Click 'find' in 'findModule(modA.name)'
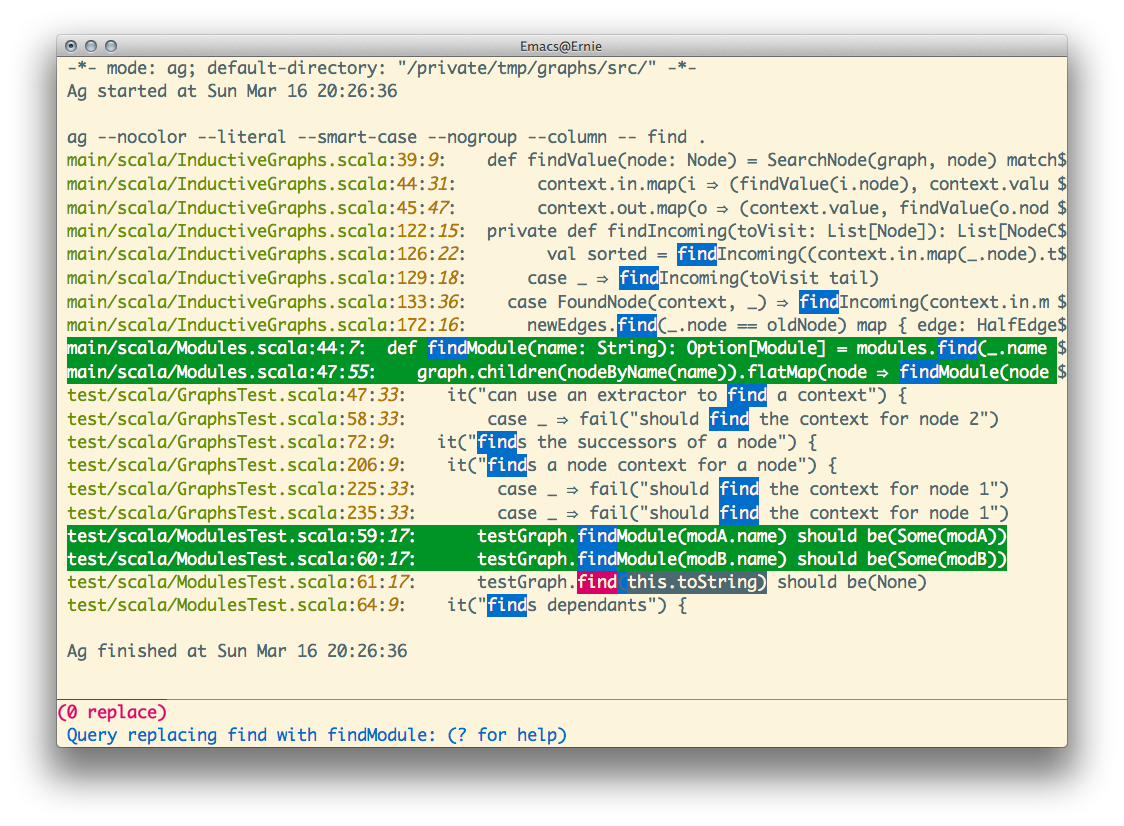 pos(596,536)
